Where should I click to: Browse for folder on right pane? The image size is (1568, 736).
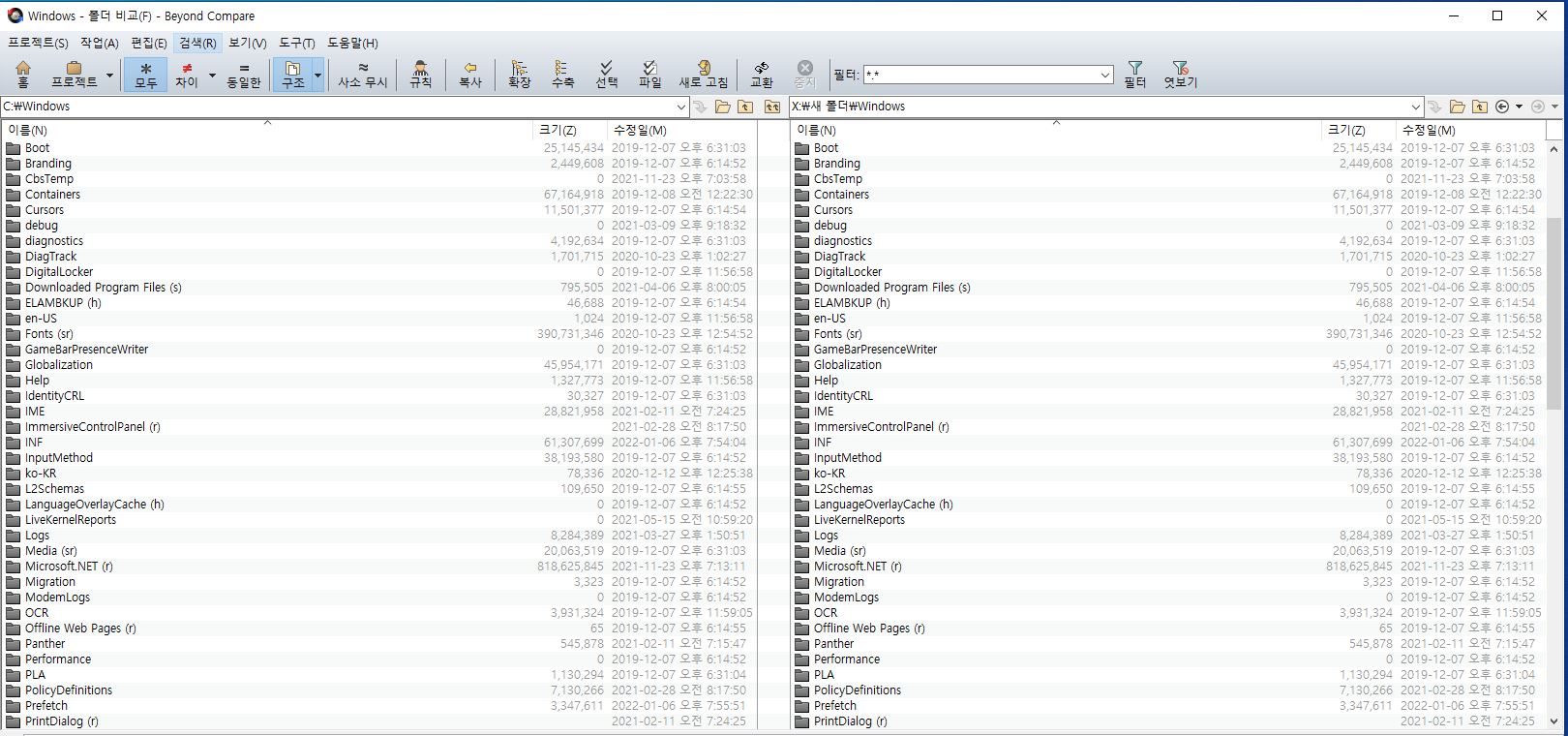[1458, 107]
